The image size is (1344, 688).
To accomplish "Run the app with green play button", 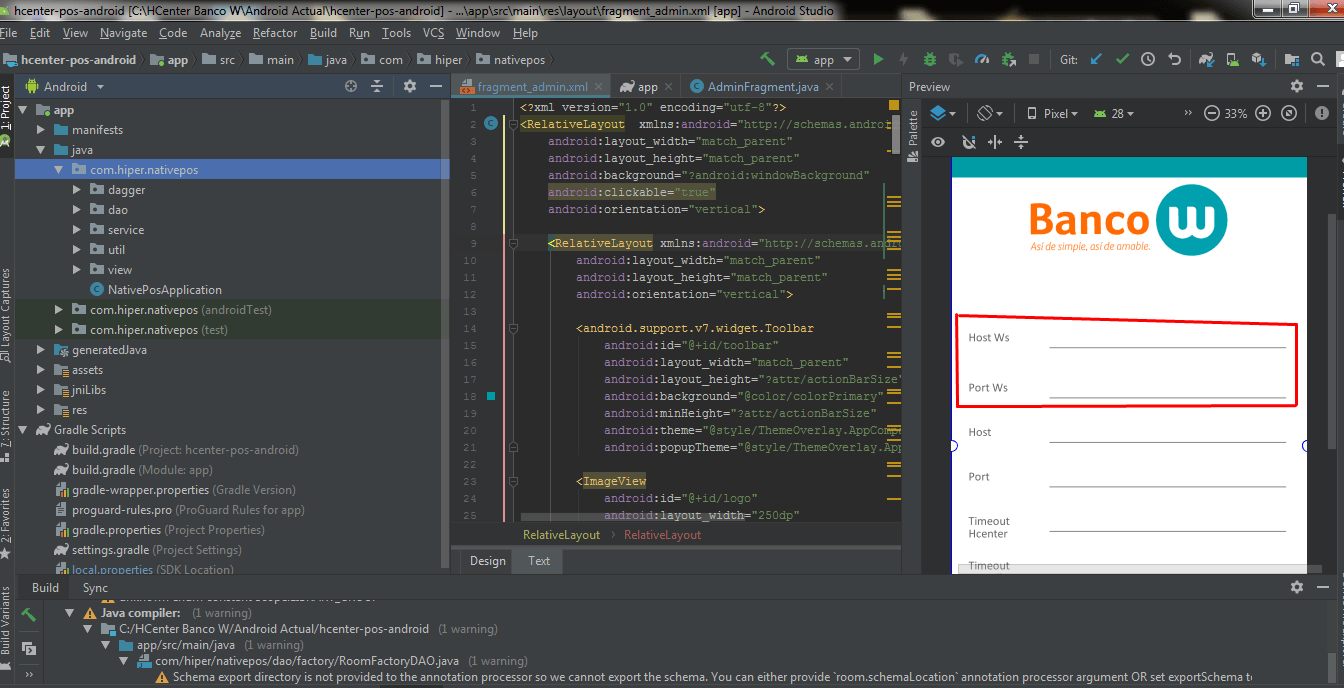I will click(x=878, y=60).
